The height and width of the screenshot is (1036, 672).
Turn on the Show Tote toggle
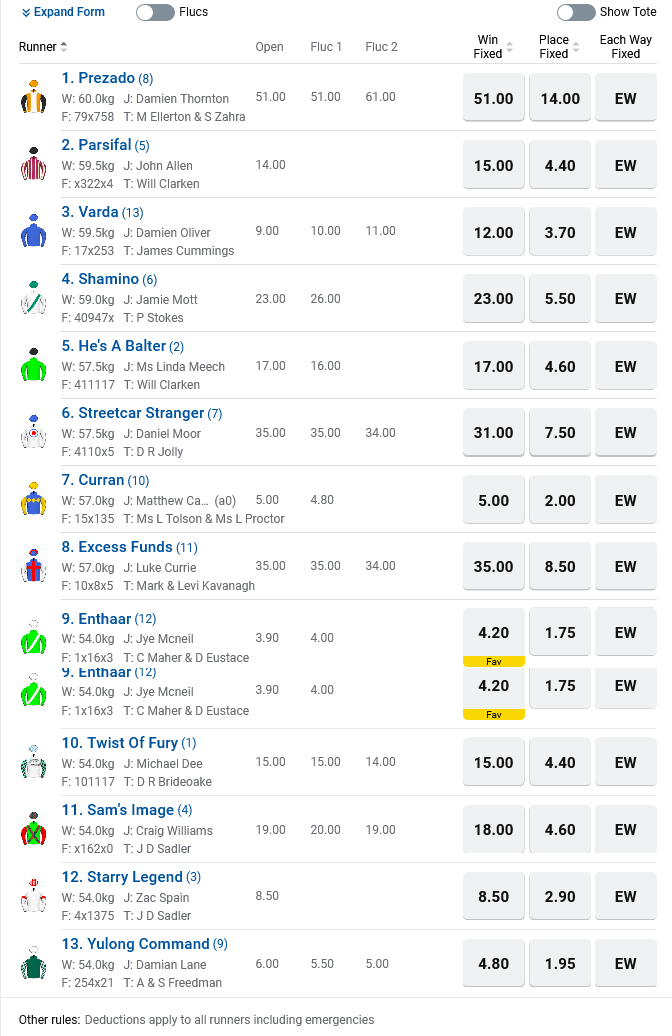pos(576,12)
